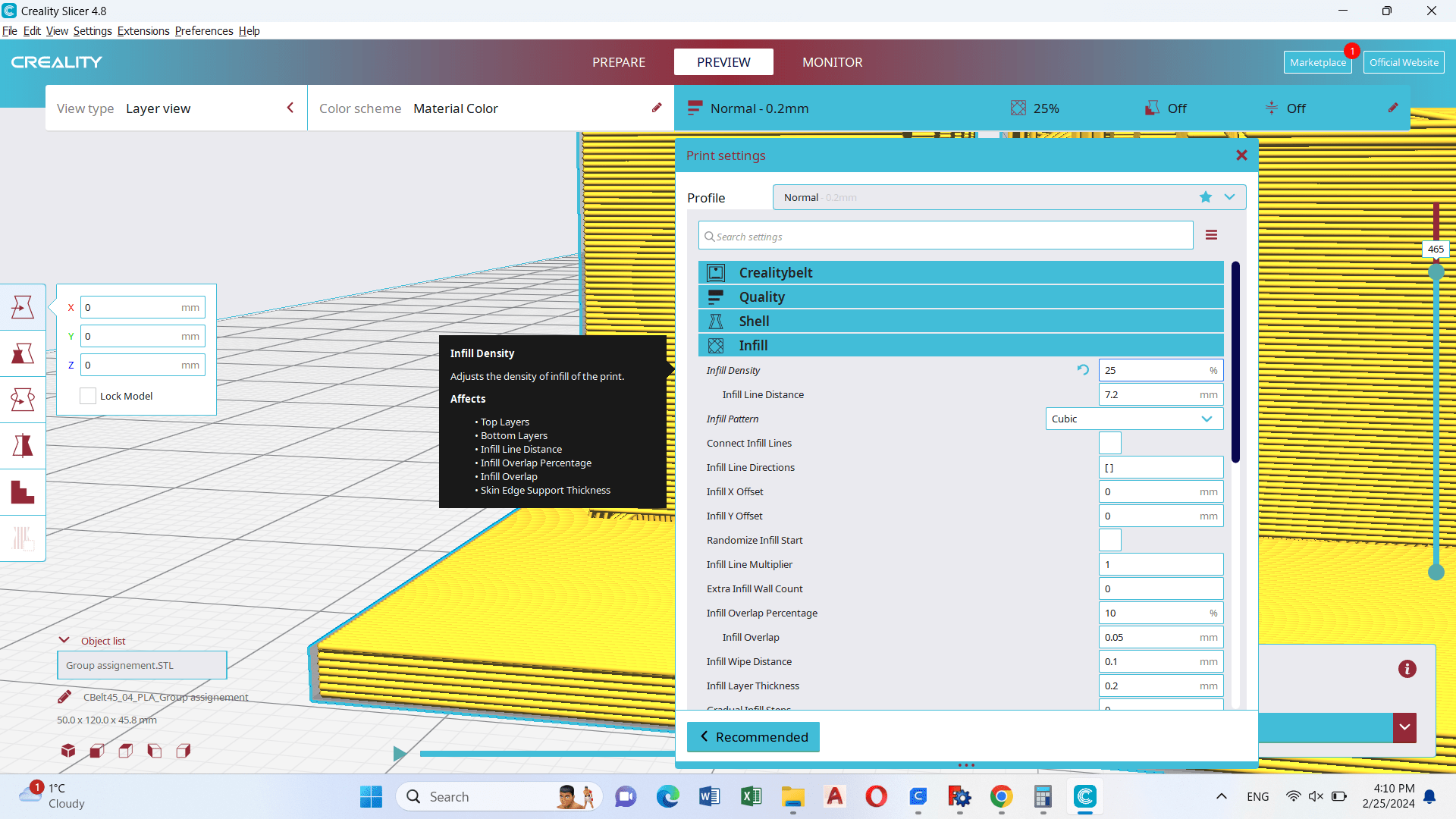Image resolution: width=1456 pixels, height=819 pixels.
Task: Click the pencil icon beside Color scheme
Action: tap(657, 108)
